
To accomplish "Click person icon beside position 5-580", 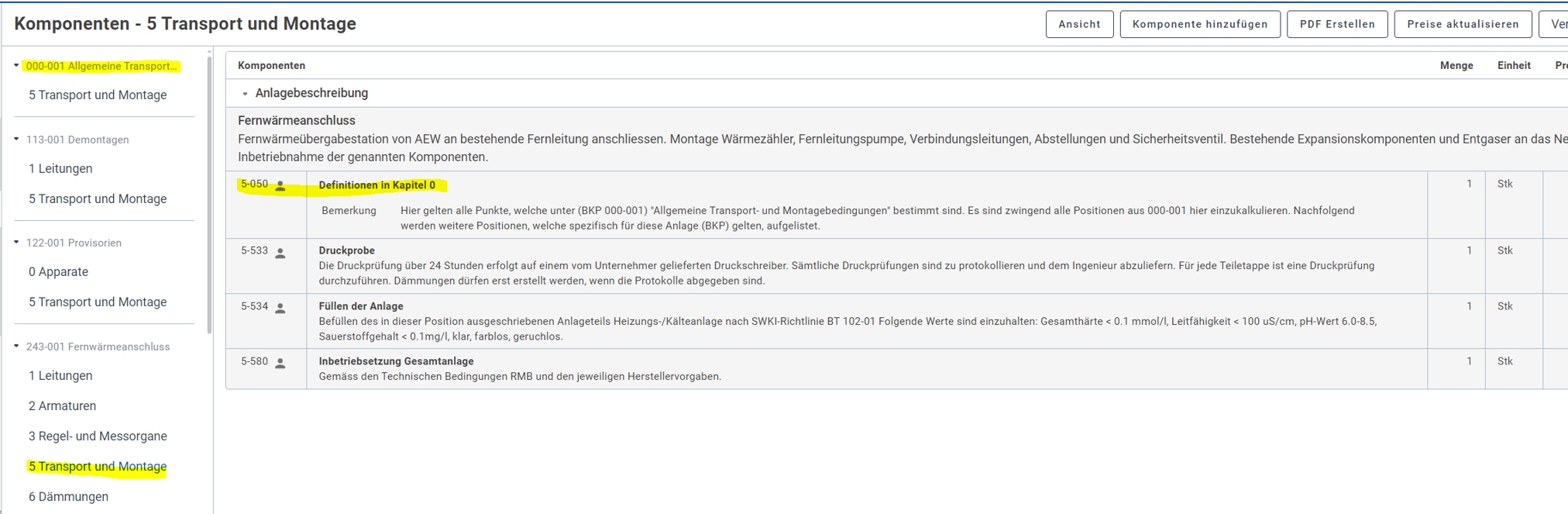I will pyautogui.click(x=280, y=363).
